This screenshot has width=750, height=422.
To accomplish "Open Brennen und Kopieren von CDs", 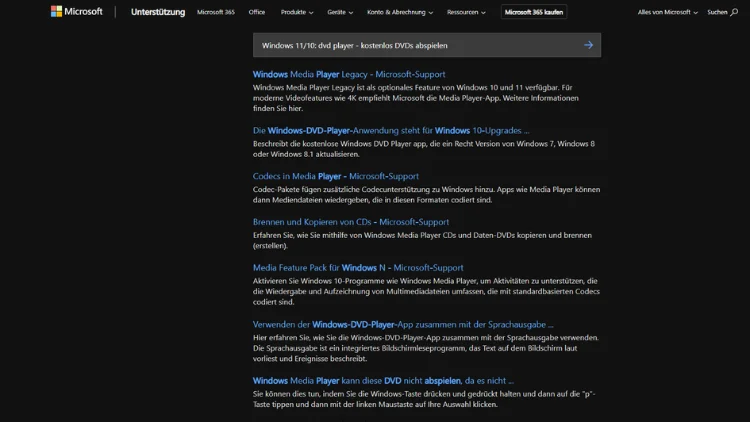I will (351, 222).
